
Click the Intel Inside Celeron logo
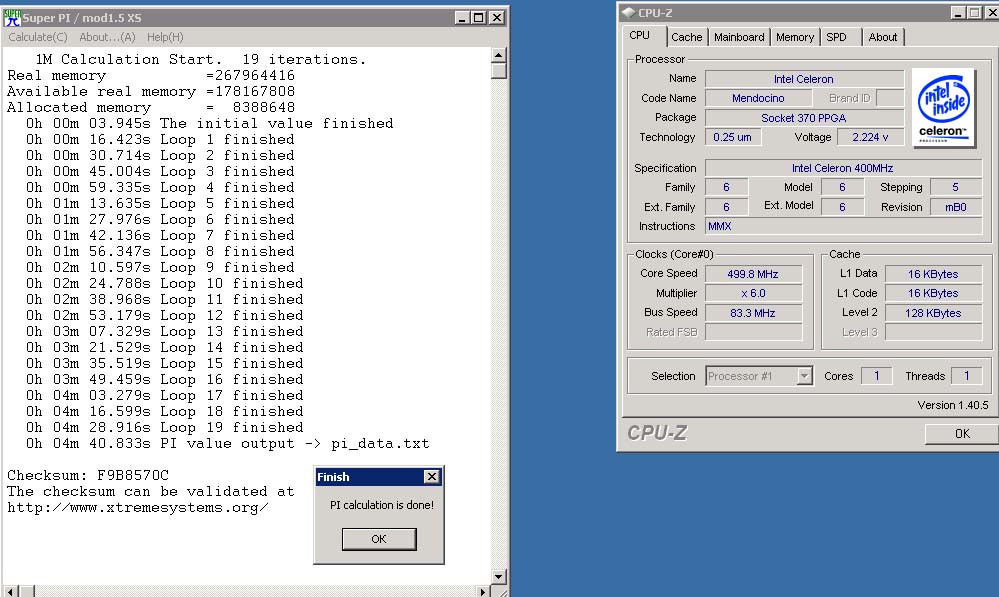coord(944,108)
